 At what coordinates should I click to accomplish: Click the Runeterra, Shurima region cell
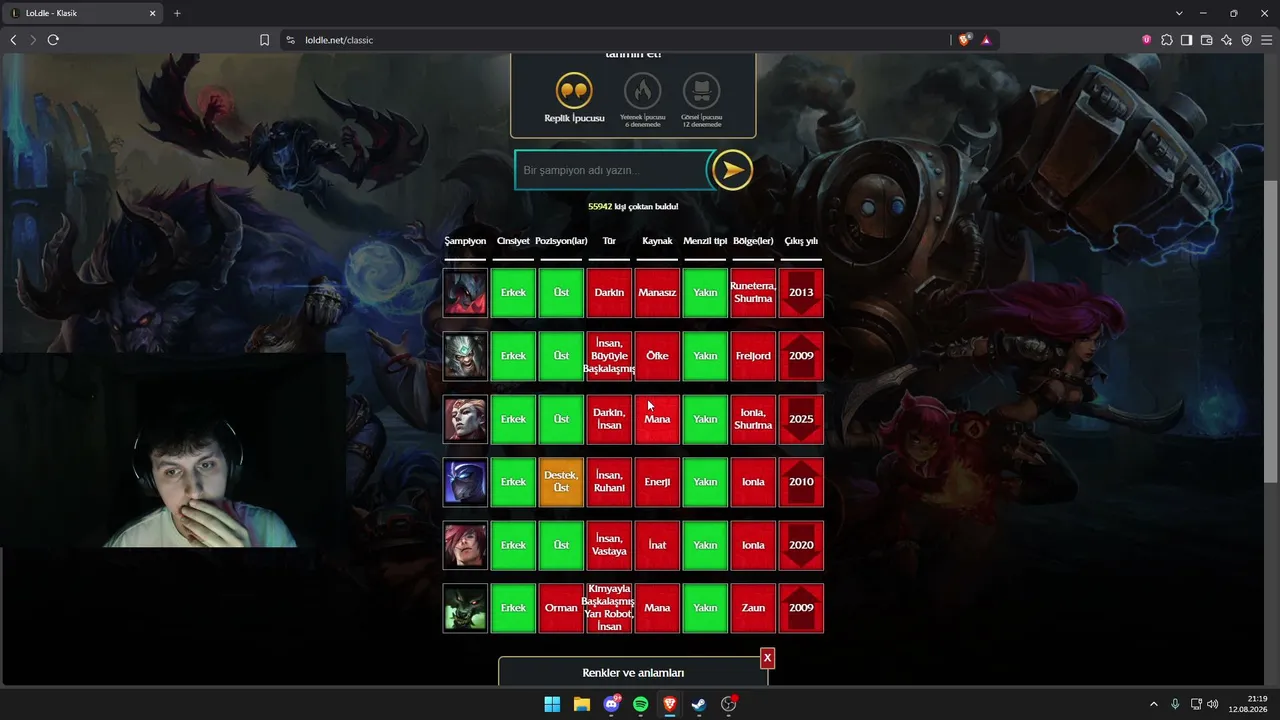753,293
